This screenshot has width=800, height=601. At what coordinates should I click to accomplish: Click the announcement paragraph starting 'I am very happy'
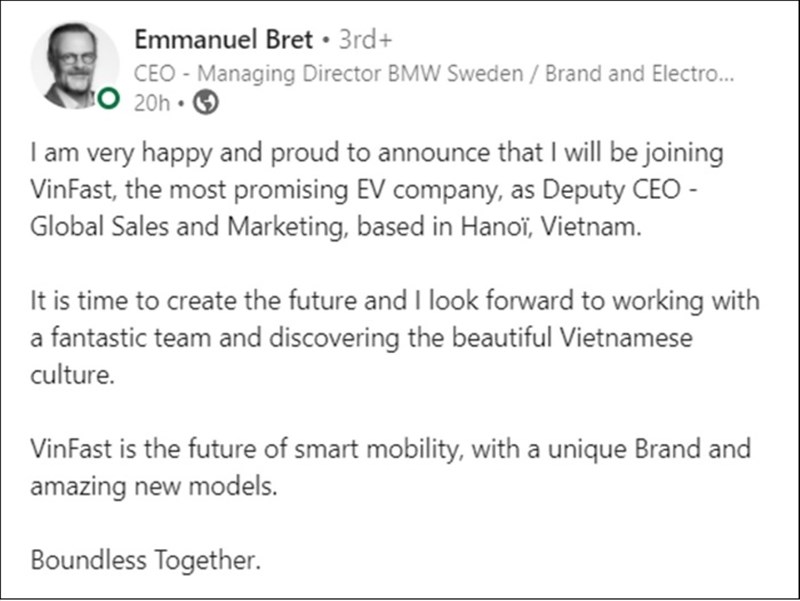390,190
